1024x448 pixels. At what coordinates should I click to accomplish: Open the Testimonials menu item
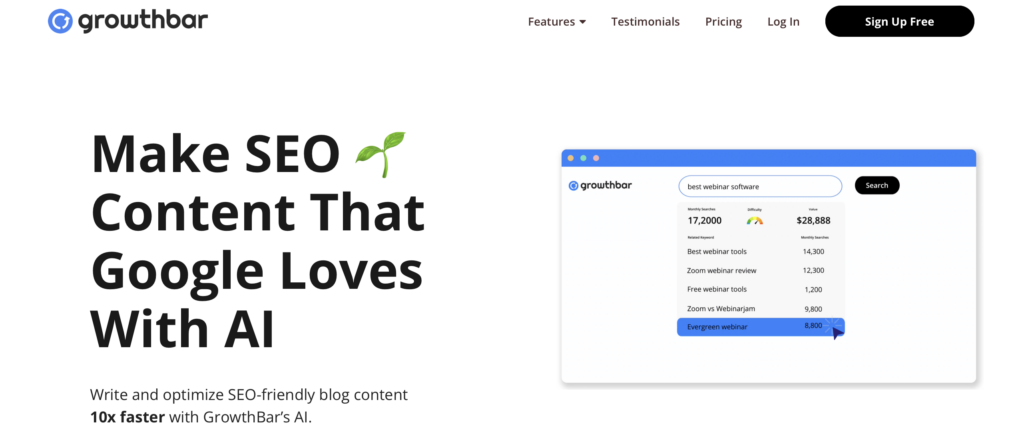pyautogui.click(x=645, y=21)
